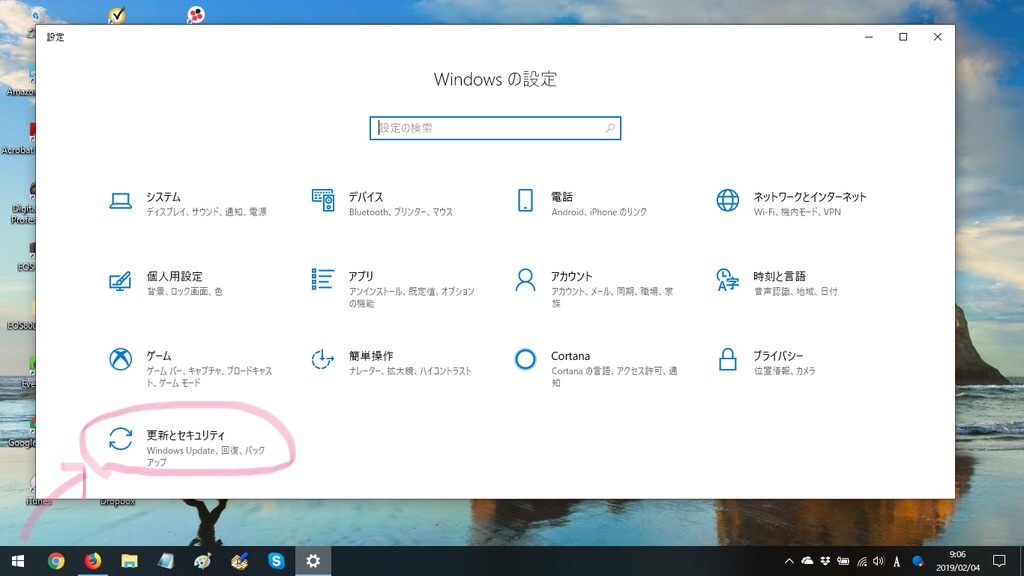Image resolution: width=1024 pixels, height=576 pixels.
Task: Open the Action Center notifications icon
Action: 999,561
